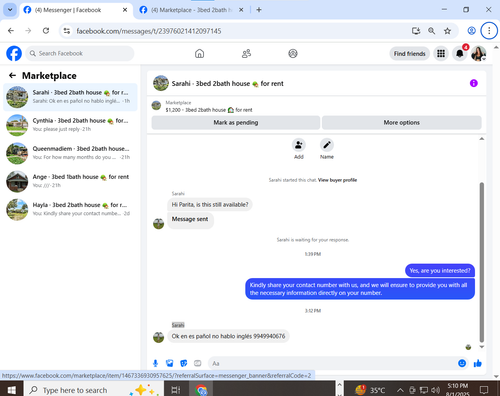The image size is (500, 396).
Task: Choose a GIF icon
Action: point(198,363)
